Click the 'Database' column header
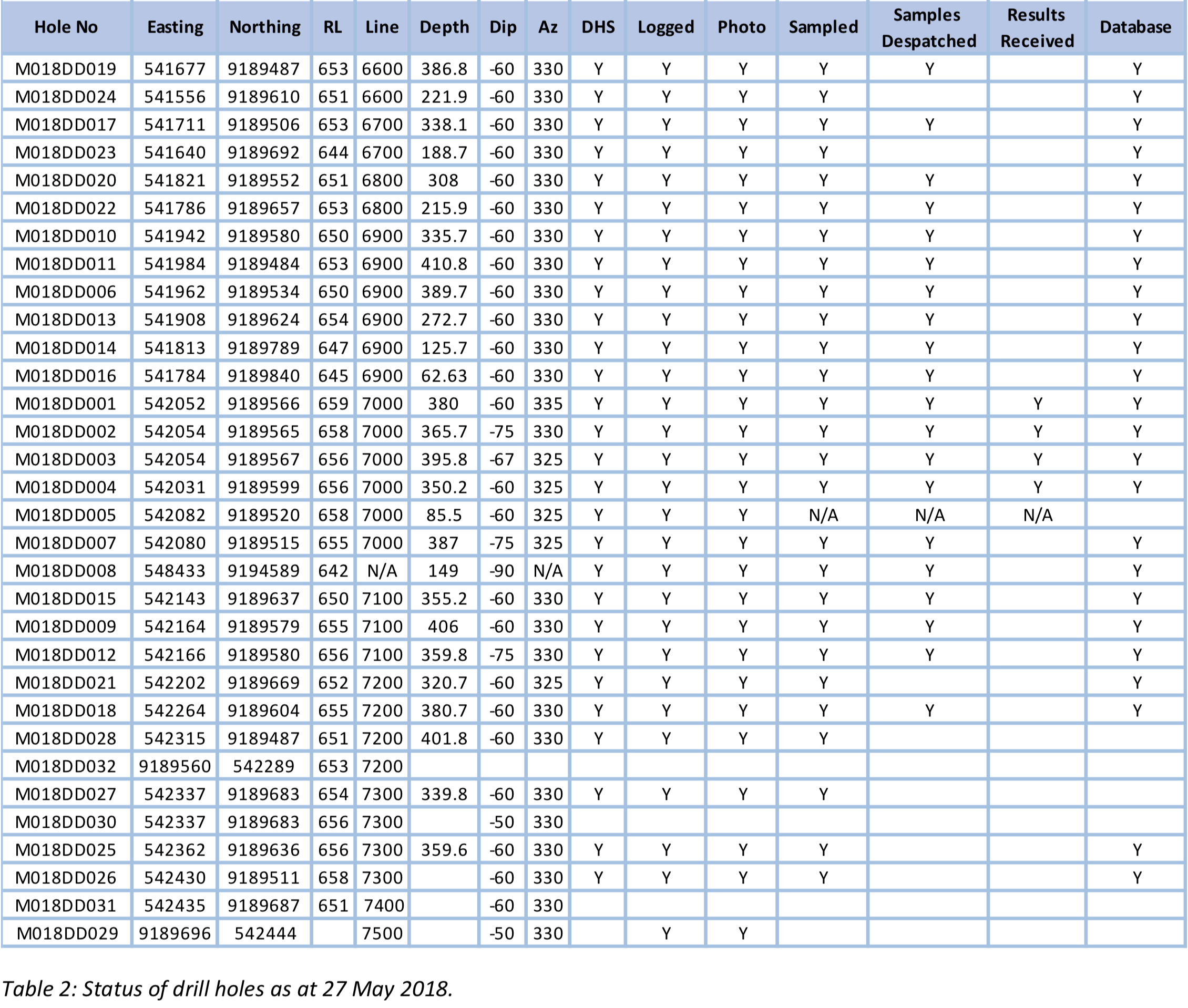This screenshot has height=1008, width=1188. [x=1135, y=27]
